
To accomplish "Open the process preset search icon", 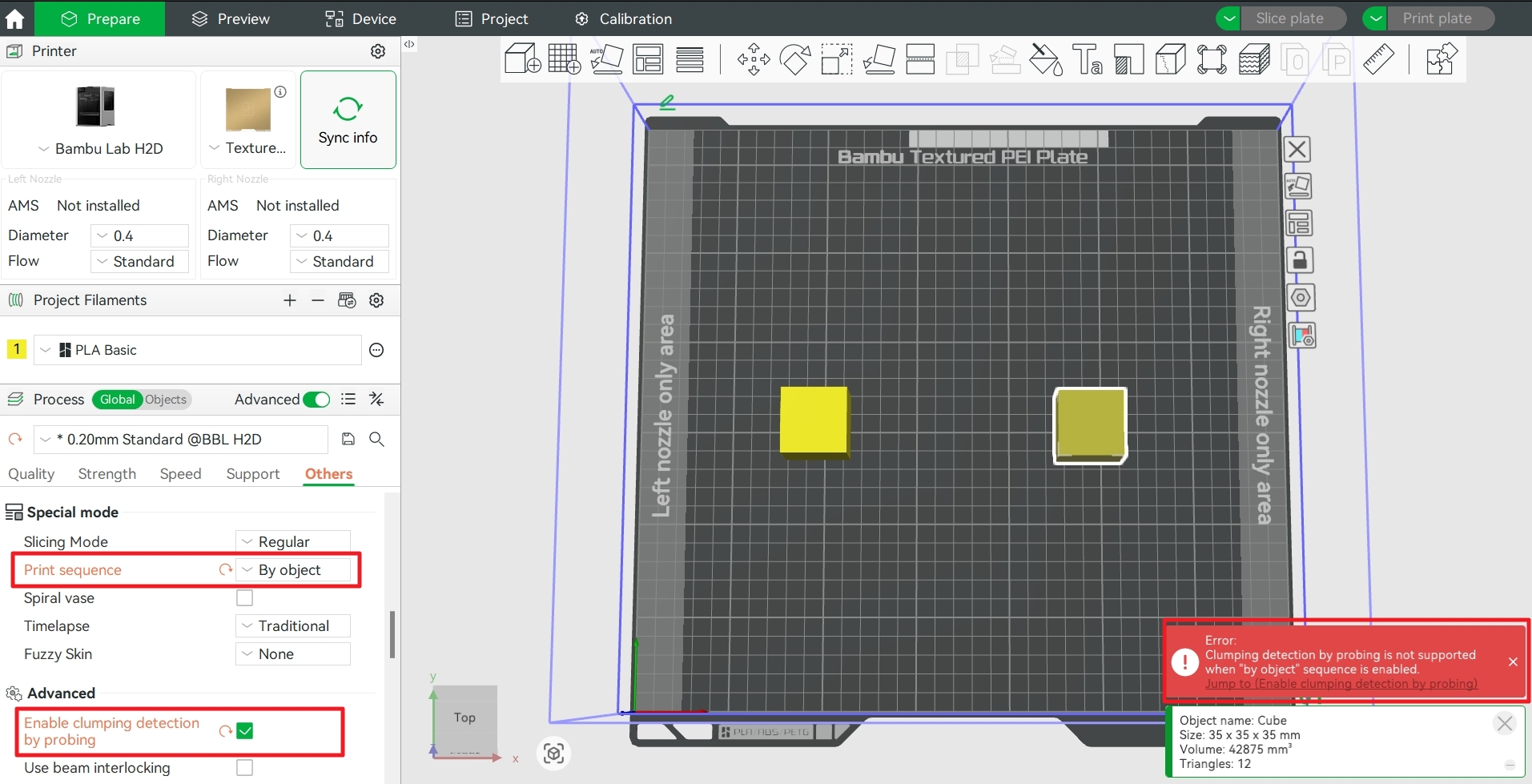I will [376, 439].
